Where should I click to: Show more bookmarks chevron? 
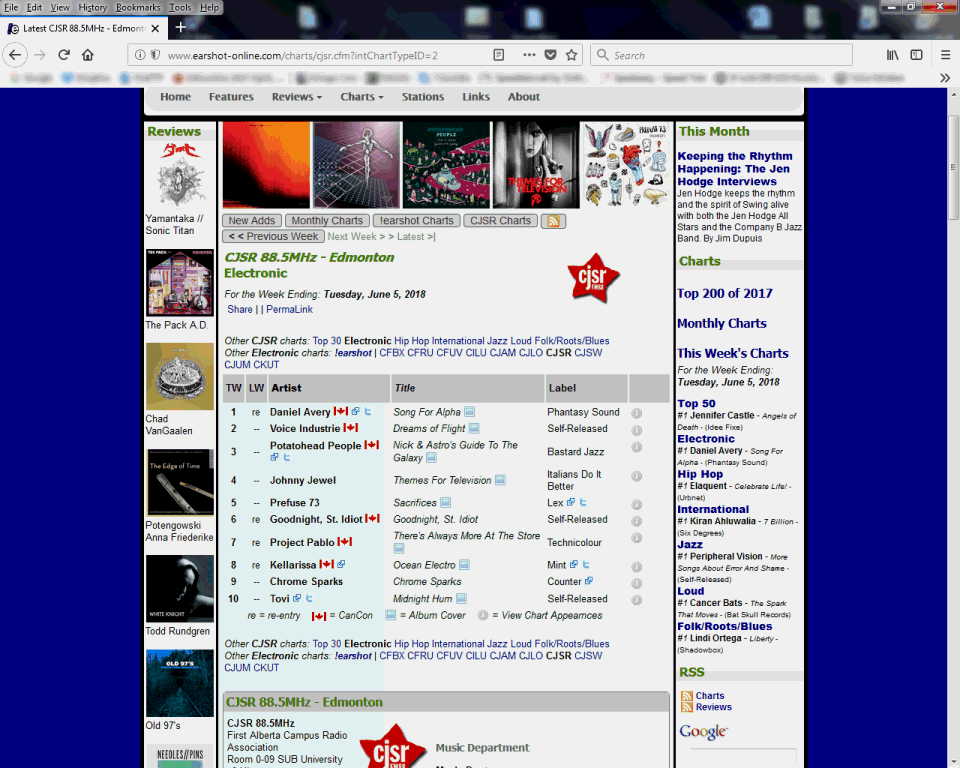[x=945, y=78]
